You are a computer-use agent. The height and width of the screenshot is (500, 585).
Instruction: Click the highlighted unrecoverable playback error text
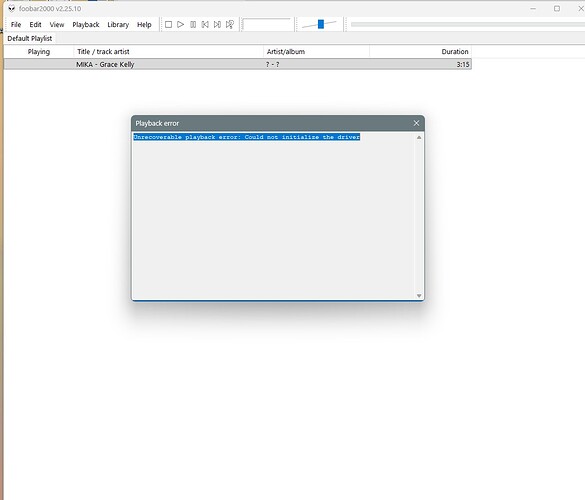pos(247,137)
